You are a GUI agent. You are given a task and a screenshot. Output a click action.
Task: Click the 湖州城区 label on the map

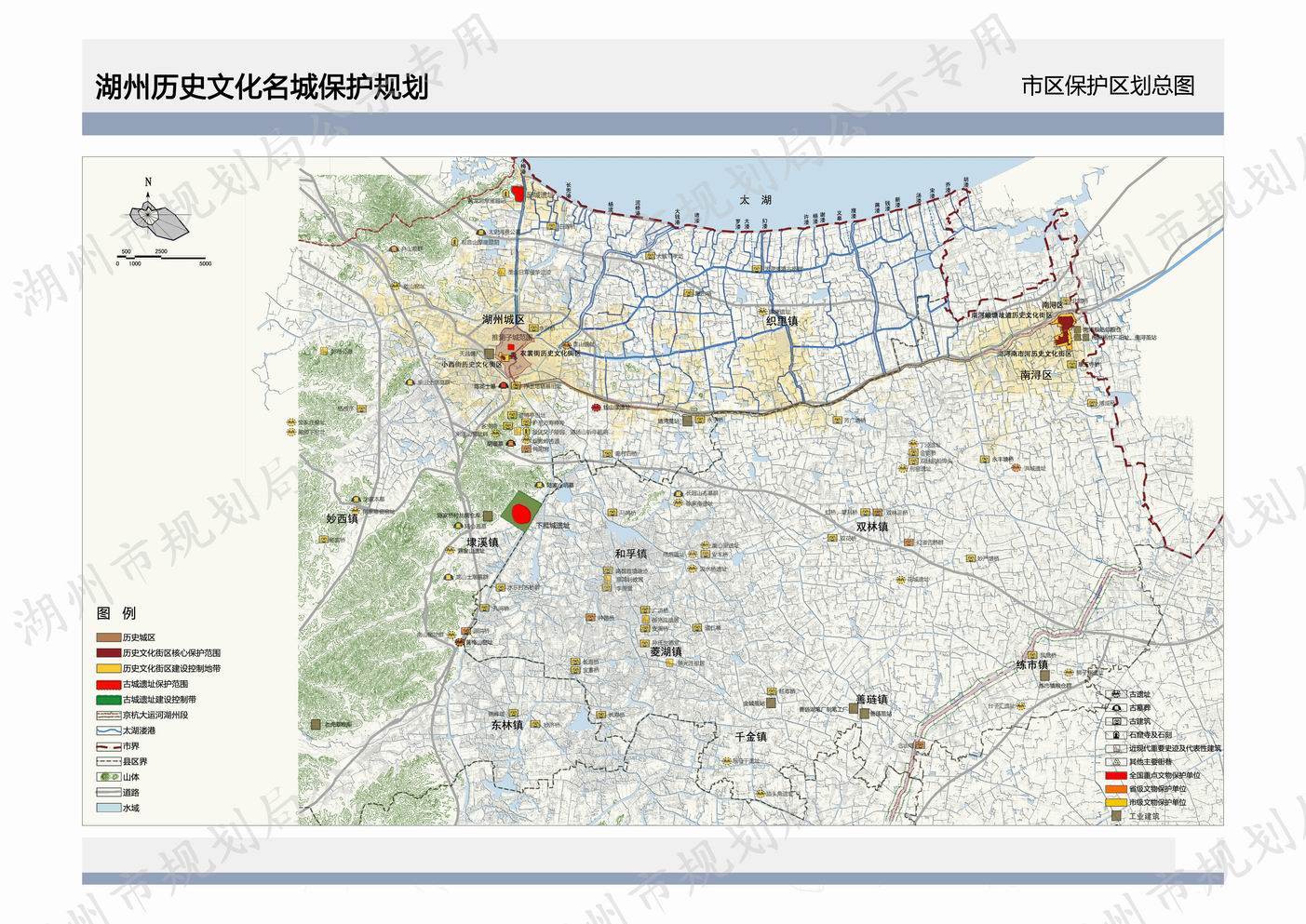tap(503, 319)
